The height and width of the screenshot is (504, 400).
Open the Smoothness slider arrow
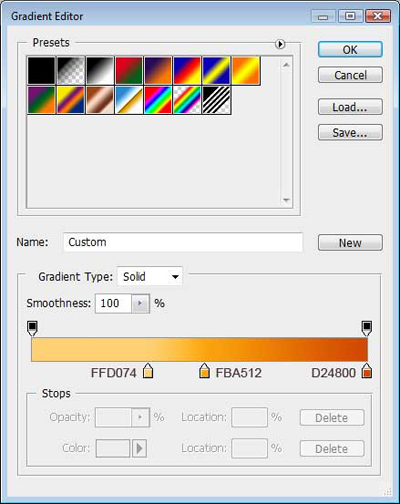point(140,303)
